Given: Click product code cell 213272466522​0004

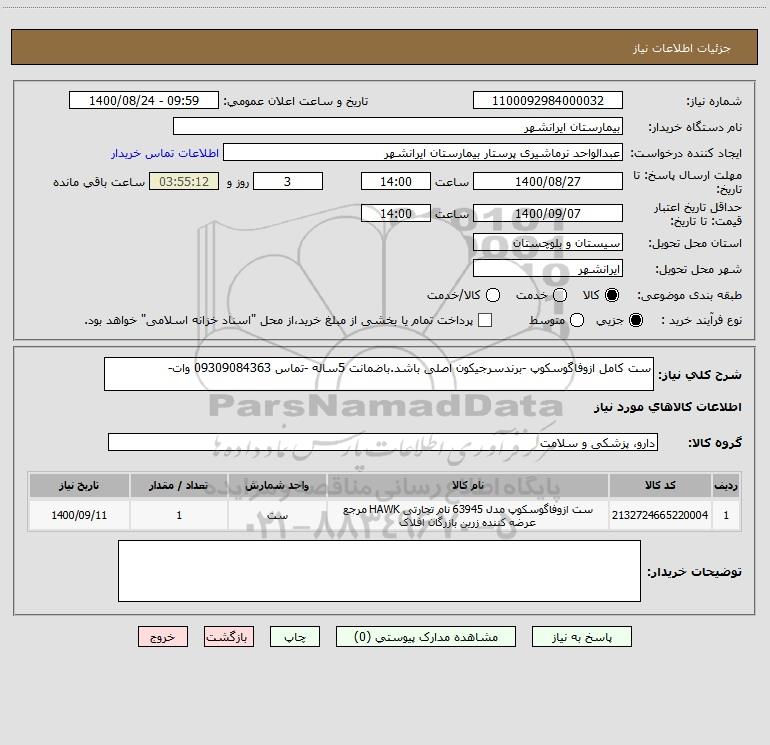Looking at the screenshot, I should coord(660,515).
